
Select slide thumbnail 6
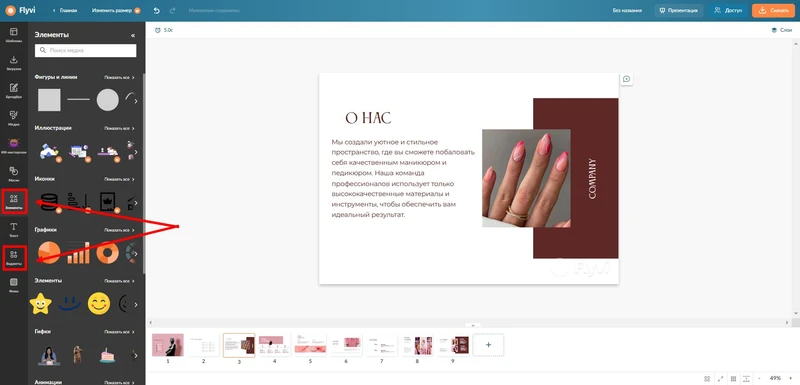[x=346, y=345]
